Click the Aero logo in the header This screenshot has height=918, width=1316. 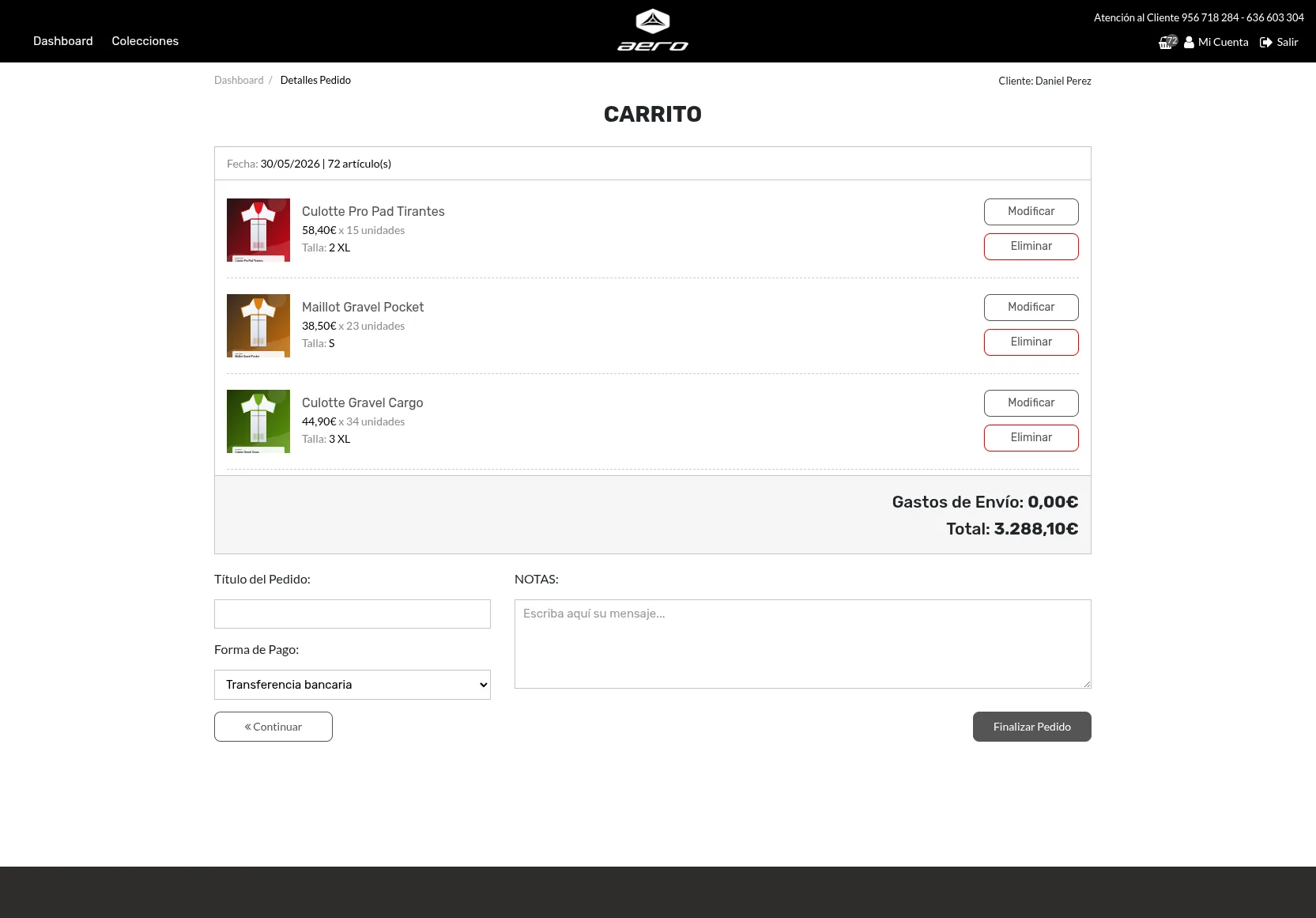pos(653,31)
